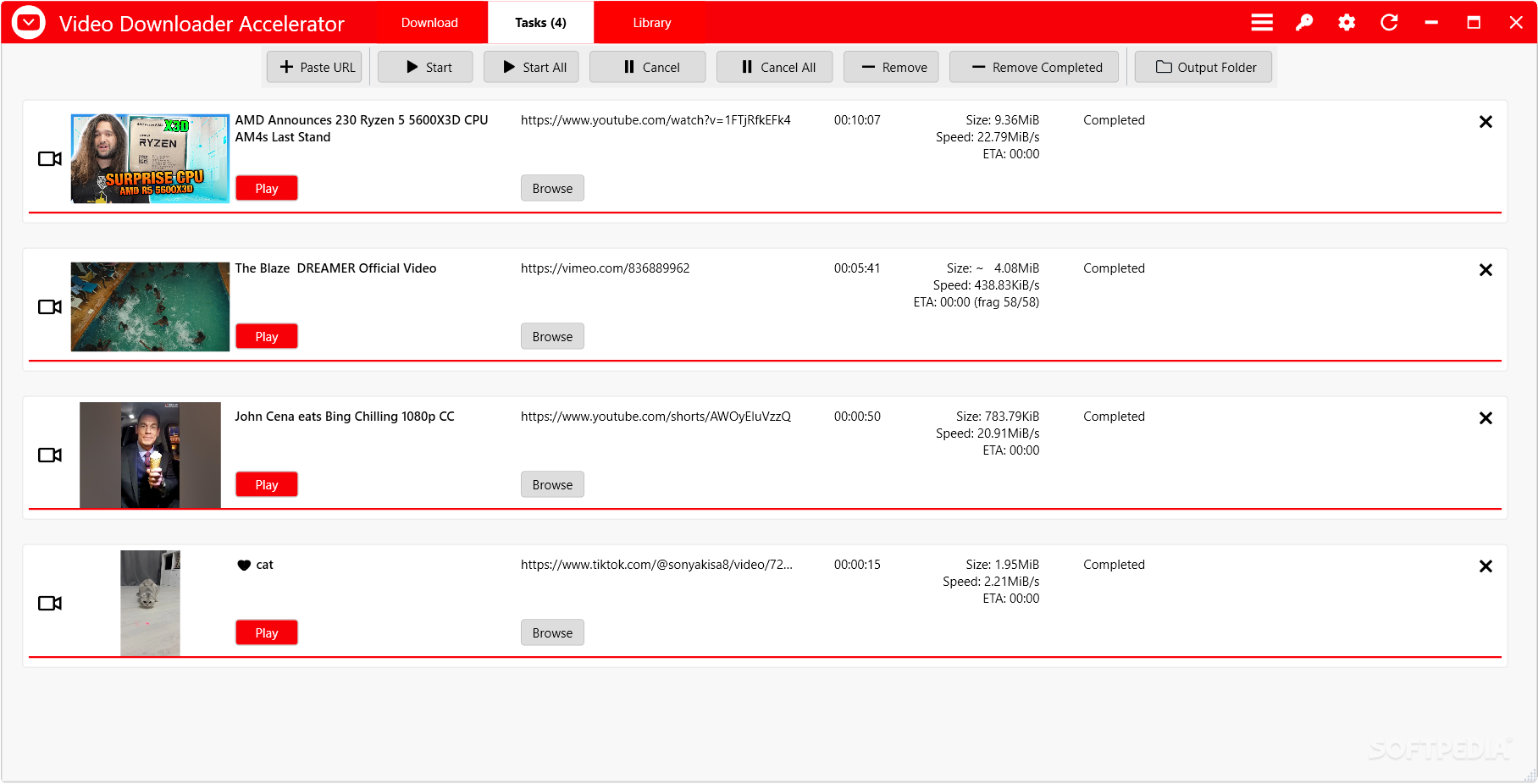
Task: Open the hamburger menu icon
Action: 1262,23
